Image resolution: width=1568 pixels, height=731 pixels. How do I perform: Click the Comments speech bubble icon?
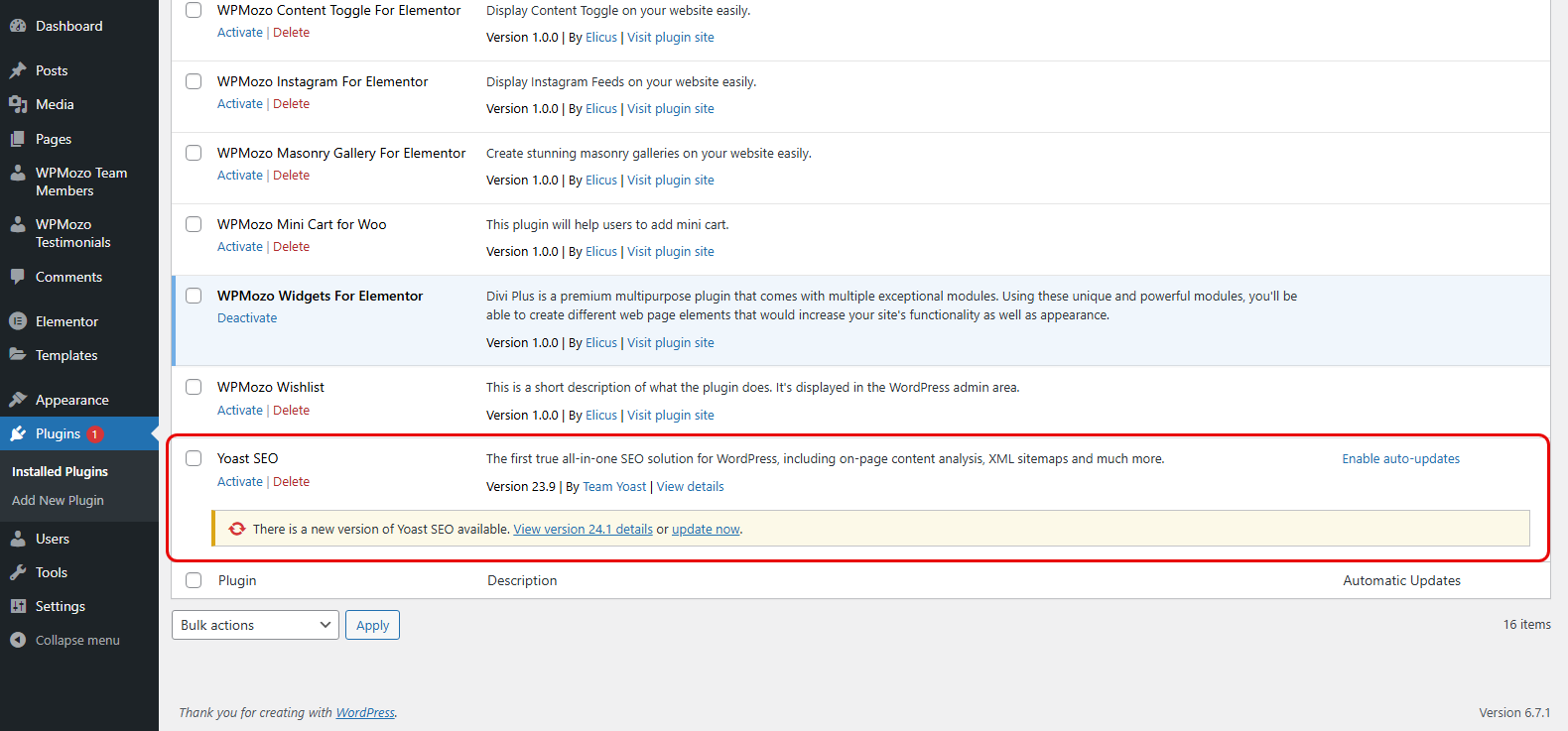(x=18, y=277)
